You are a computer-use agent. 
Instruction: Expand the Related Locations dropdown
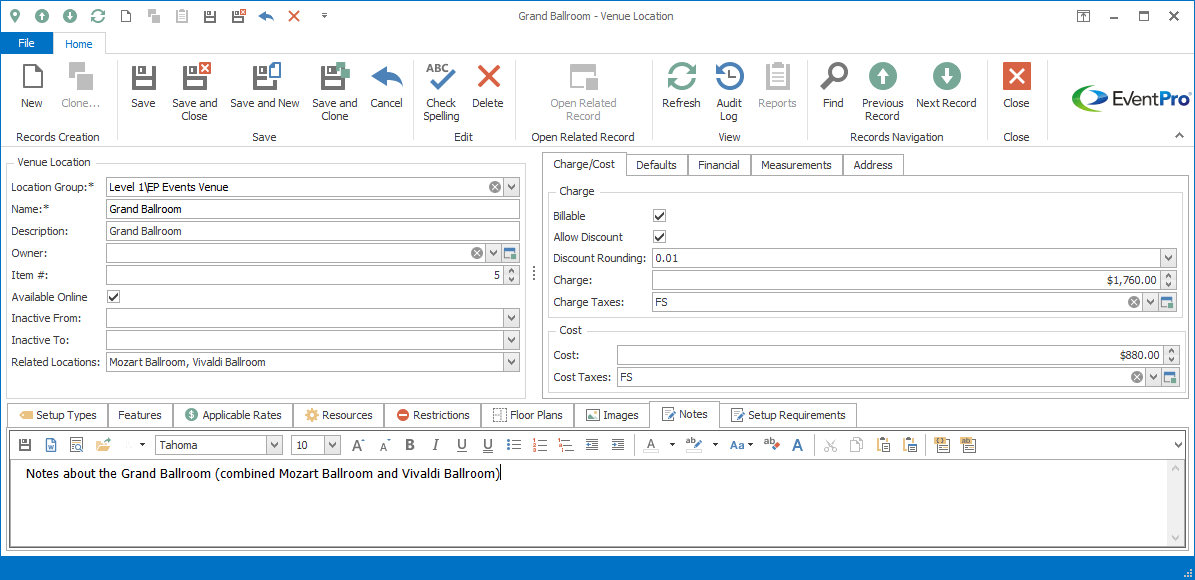click(x=511, y=362)
